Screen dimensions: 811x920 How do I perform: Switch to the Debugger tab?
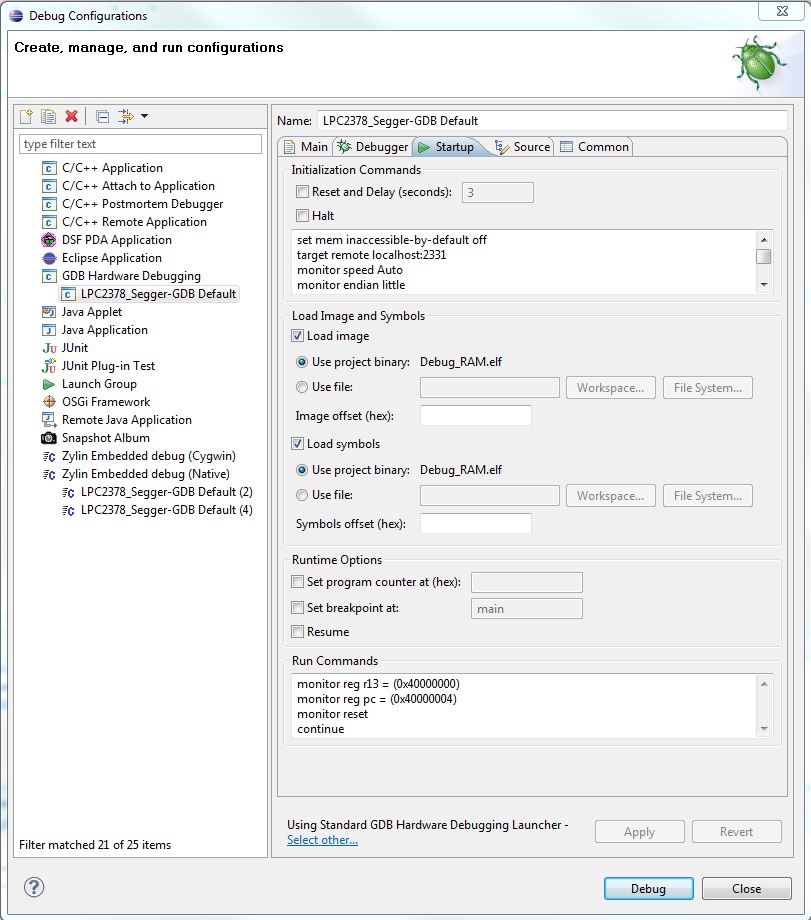[373, 147]
